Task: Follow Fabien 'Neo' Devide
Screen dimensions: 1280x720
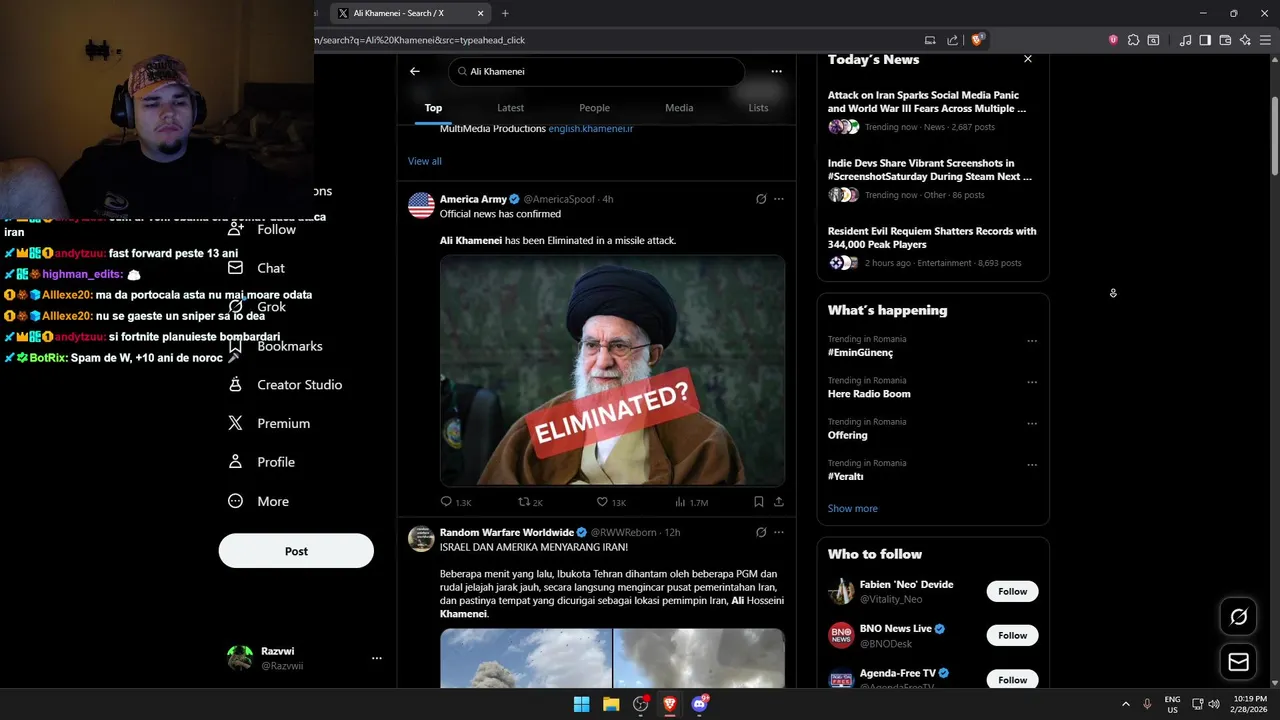Action: click(x=1012, y=591)
